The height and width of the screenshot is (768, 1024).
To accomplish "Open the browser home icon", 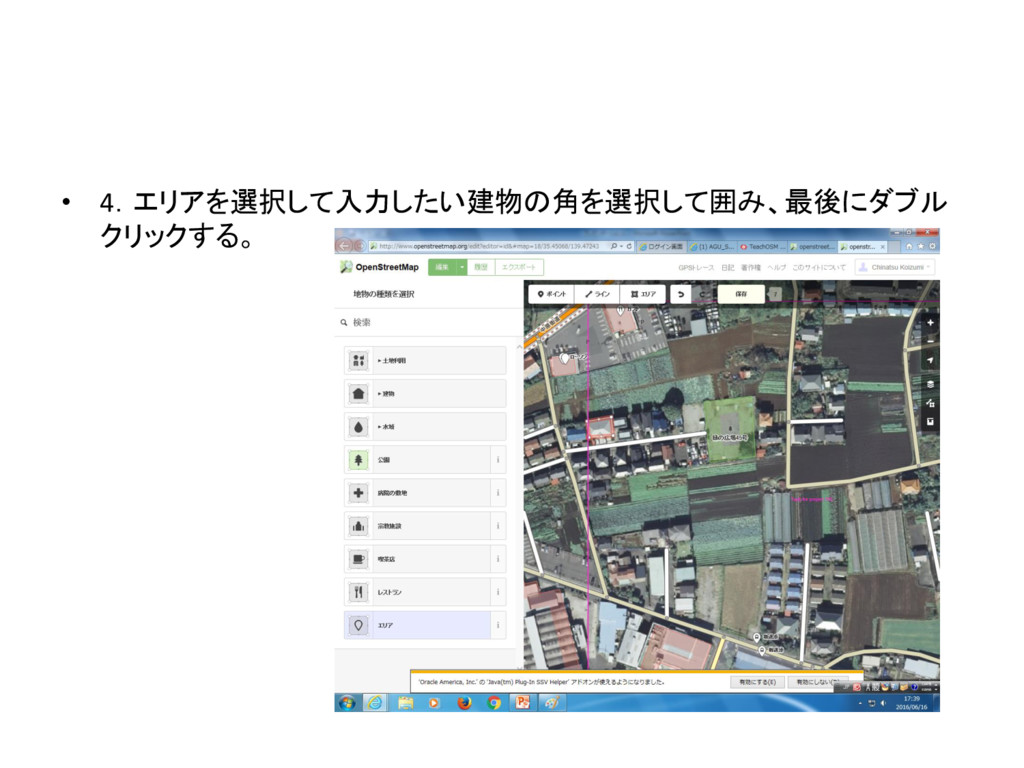I will [909, 246].
